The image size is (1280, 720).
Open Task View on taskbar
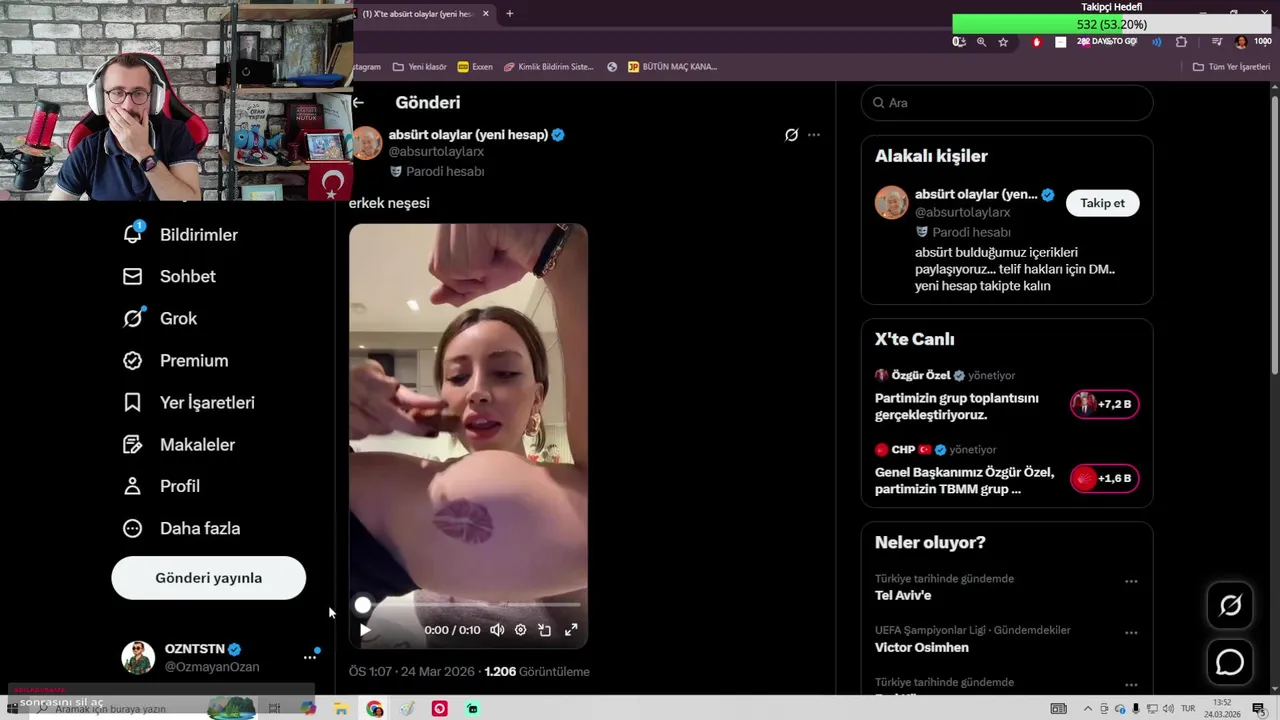tap(275, 709)
